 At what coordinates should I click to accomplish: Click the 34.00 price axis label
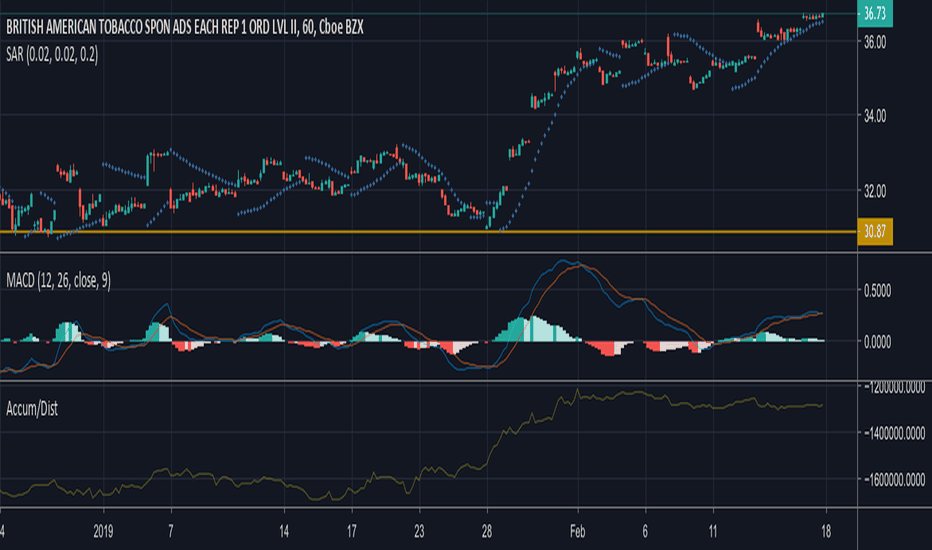[874, 116]
